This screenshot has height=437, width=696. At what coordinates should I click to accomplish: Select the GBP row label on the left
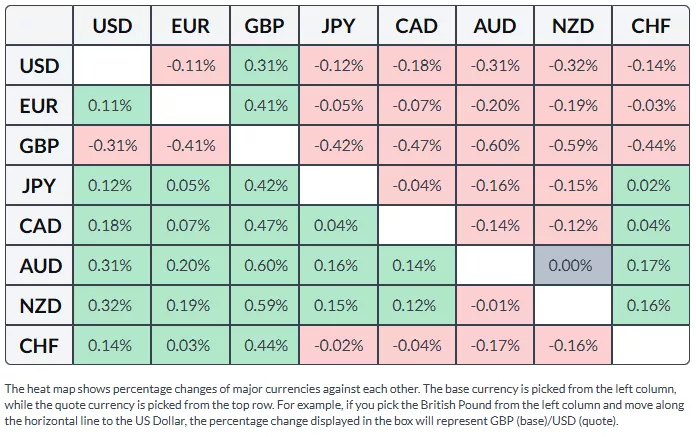[40, 146]
